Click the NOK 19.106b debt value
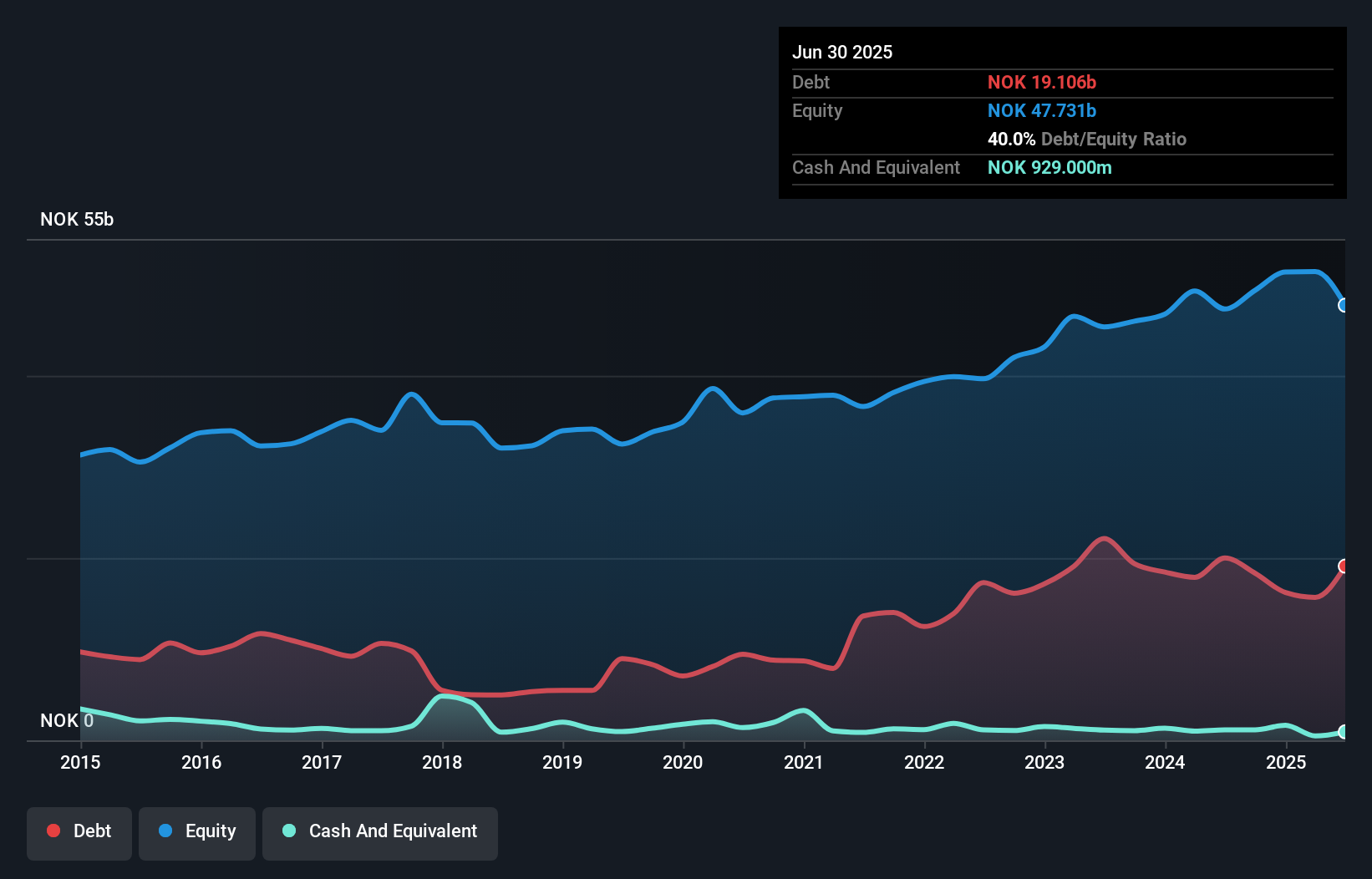Image resolution: width=1372 pixels, height=879 pixels. 1042,82
